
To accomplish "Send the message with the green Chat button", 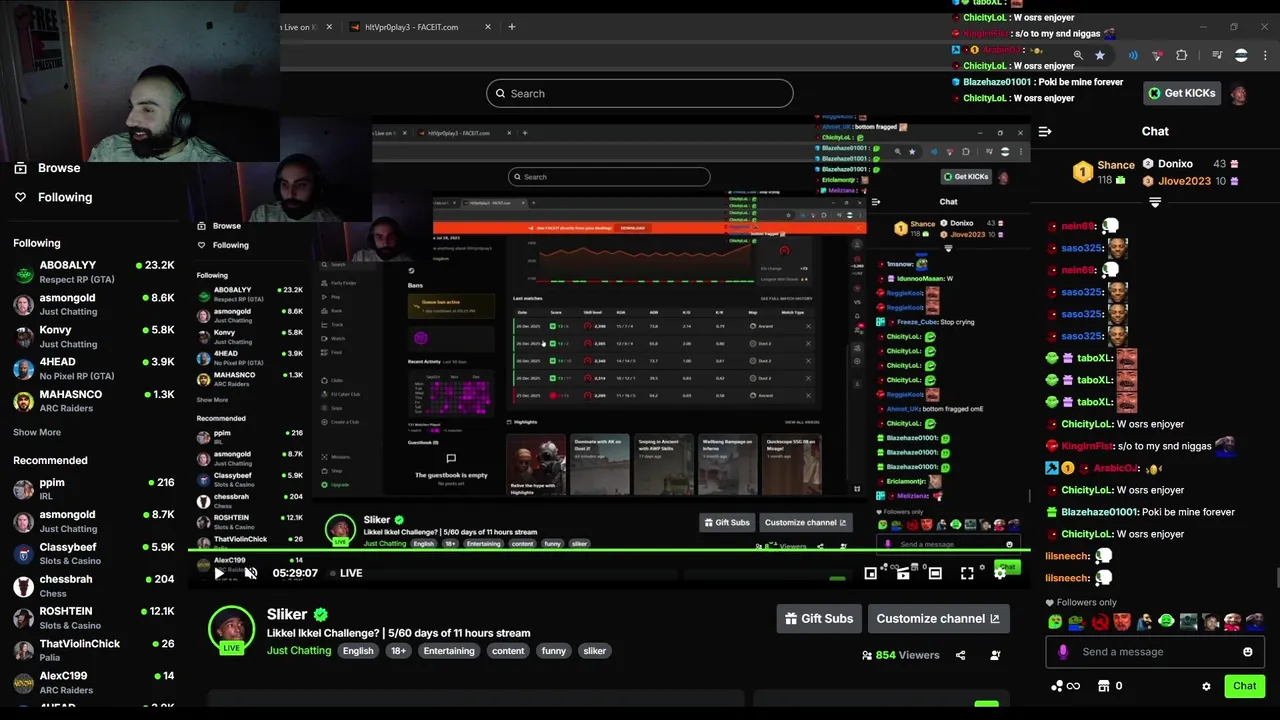I will pos(1244,686).
